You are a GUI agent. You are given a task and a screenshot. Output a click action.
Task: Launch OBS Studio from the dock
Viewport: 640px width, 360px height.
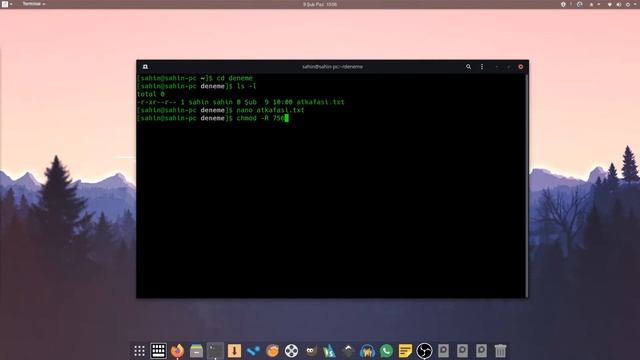(424, 351)
